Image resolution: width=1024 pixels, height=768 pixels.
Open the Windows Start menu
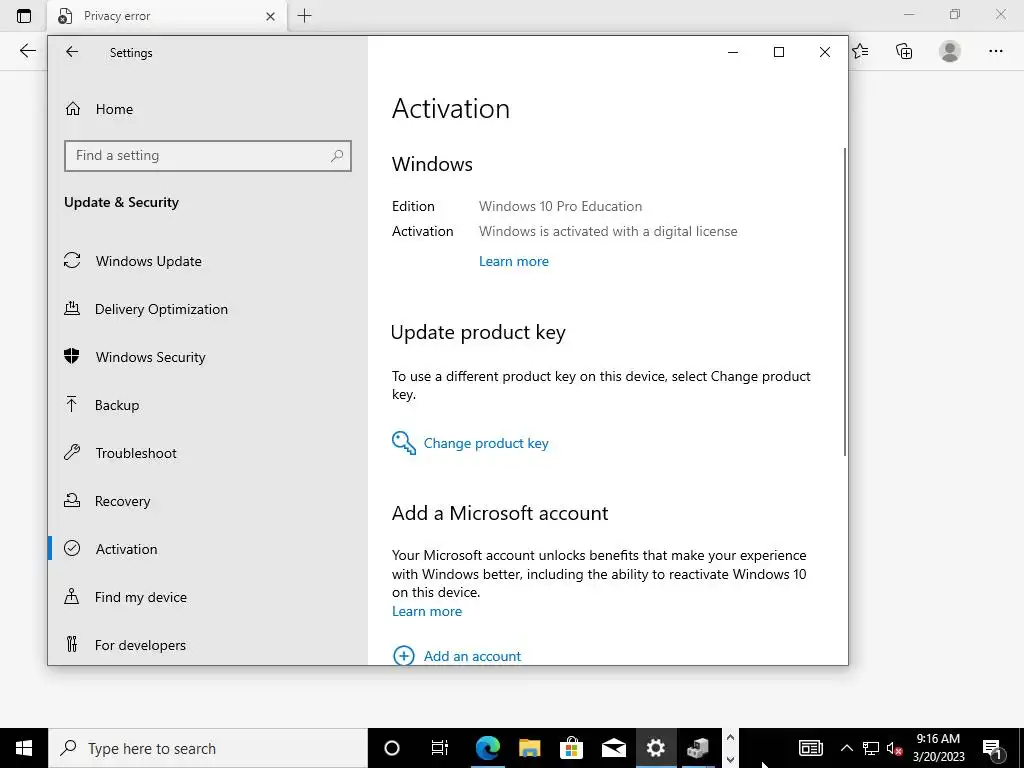pyautogui.click(x=24, y=748)
